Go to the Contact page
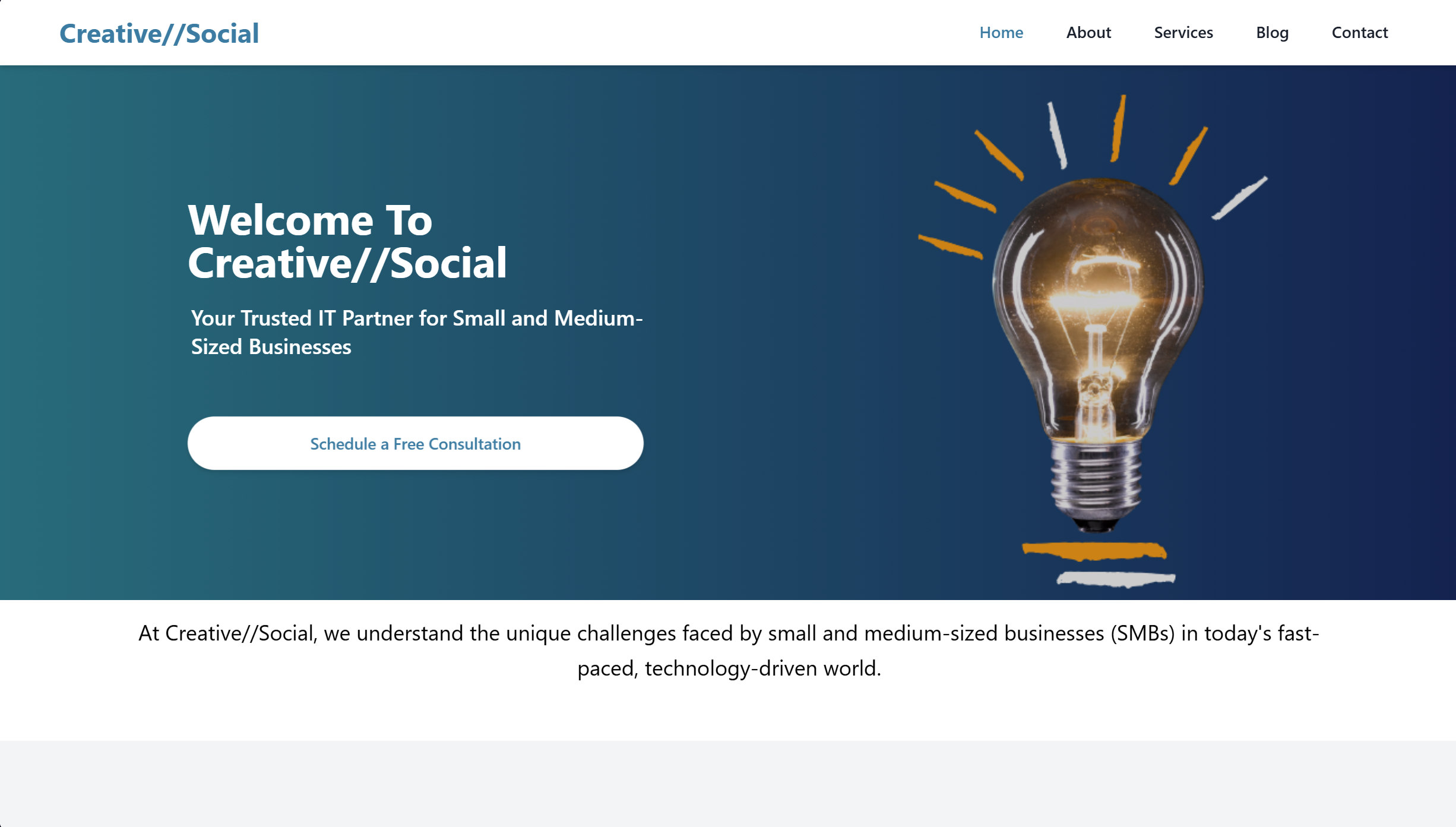Viewport: 1456px width, 827px height. coord(1360,32)
